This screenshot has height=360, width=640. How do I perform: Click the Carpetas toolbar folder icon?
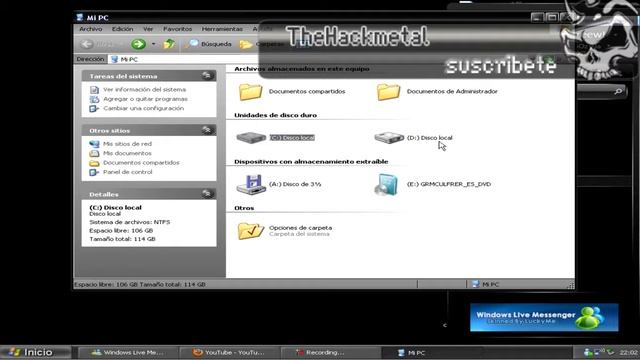point(246,44)
